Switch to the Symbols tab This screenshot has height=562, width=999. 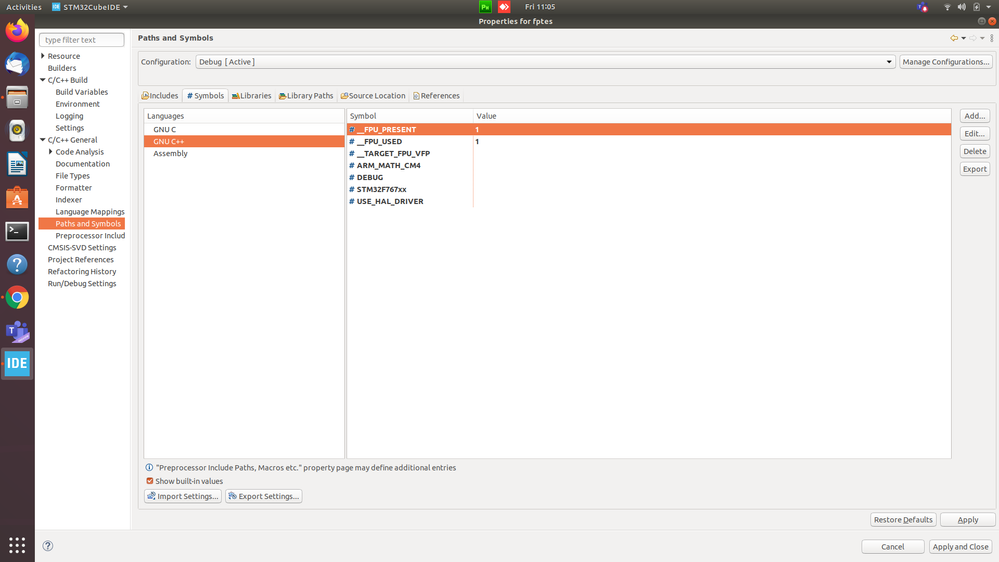pos(205,96)
